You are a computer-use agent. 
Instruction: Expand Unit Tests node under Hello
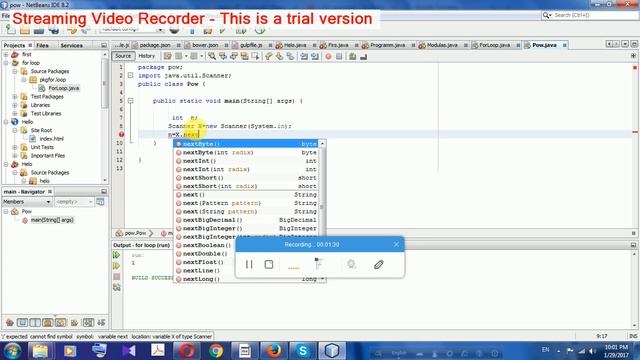tap(15, 147)
